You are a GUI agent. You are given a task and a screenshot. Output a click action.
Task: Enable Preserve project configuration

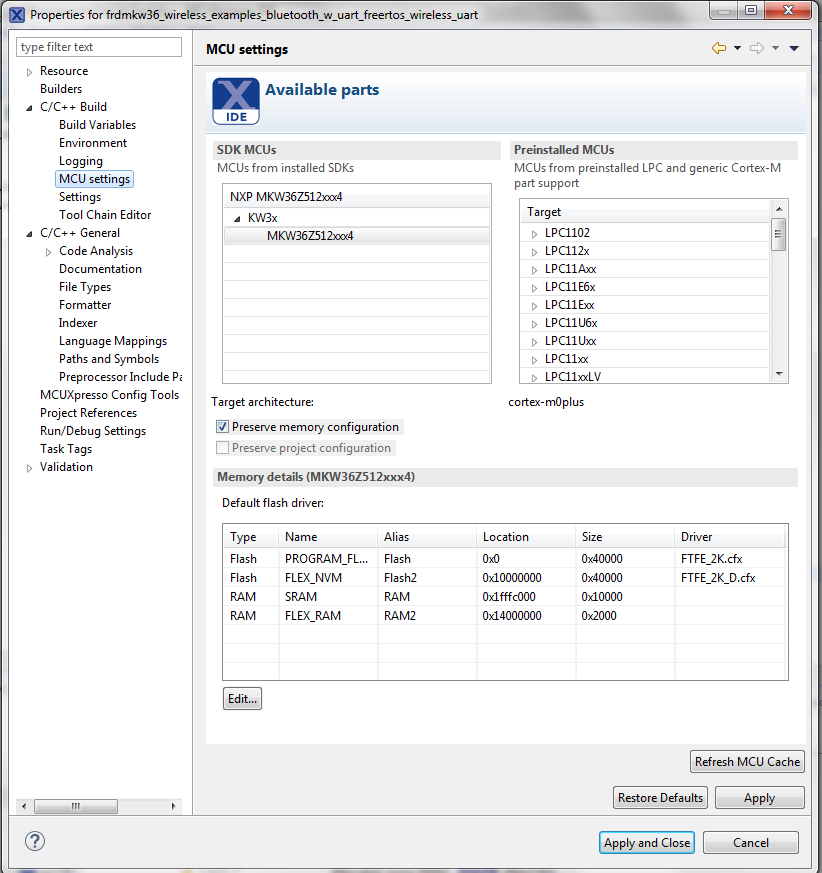[225, 447]
